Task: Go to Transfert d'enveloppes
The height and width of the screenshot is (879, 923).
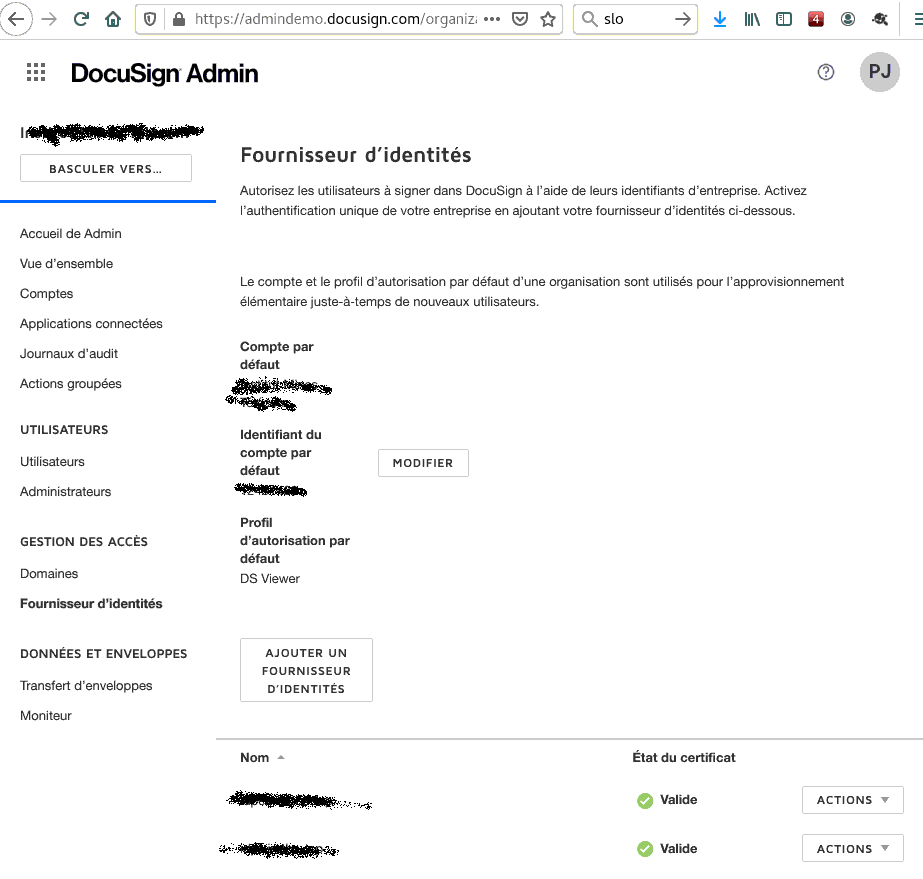Action: (x=86, y=686)
